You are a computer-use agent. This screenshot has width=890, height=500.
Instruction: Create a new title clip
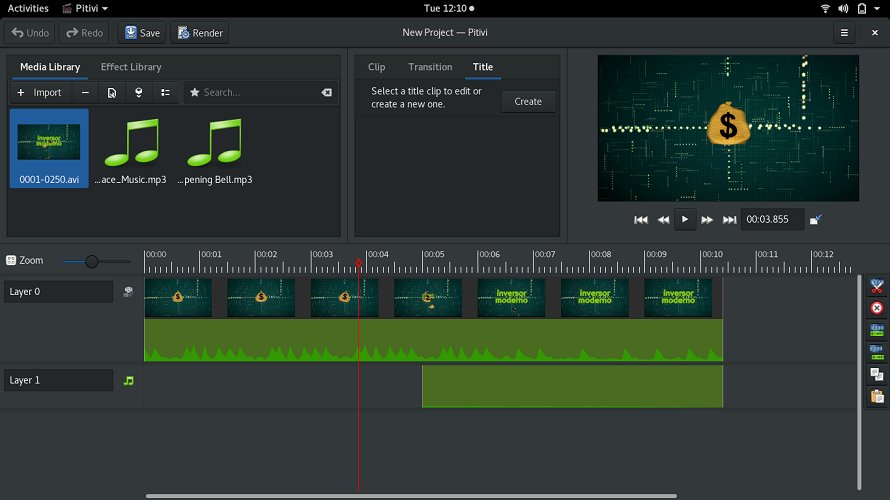click(528, 102)
